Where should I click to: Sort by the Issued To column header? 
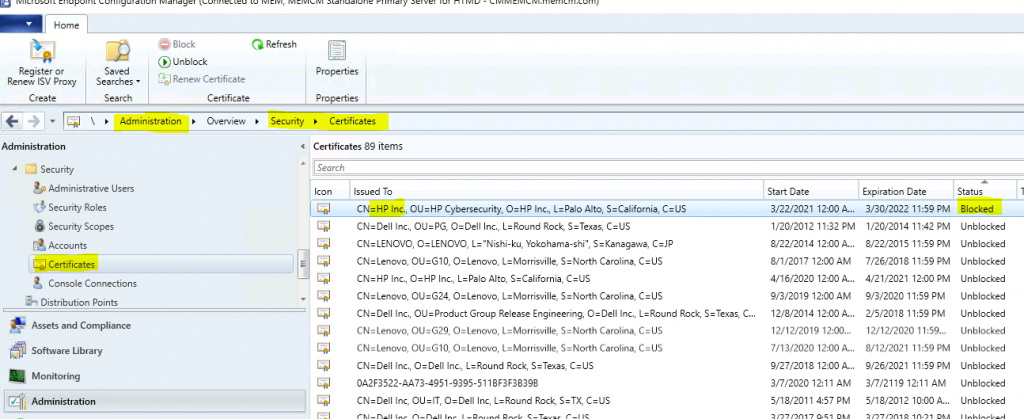point(557,191)
